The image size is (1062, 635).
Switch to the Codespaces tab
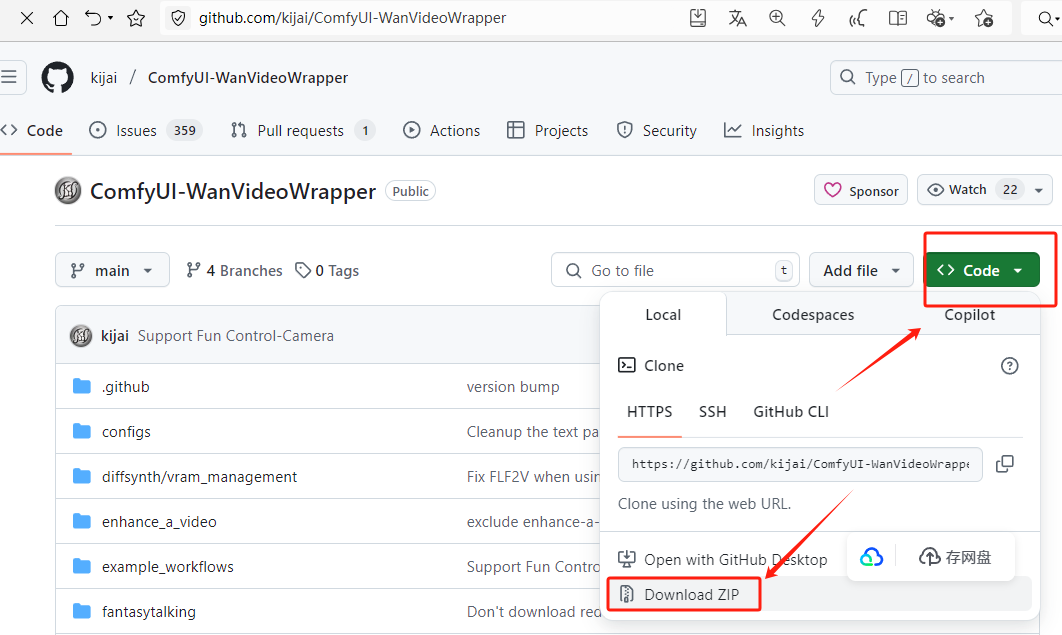(813, 315)
